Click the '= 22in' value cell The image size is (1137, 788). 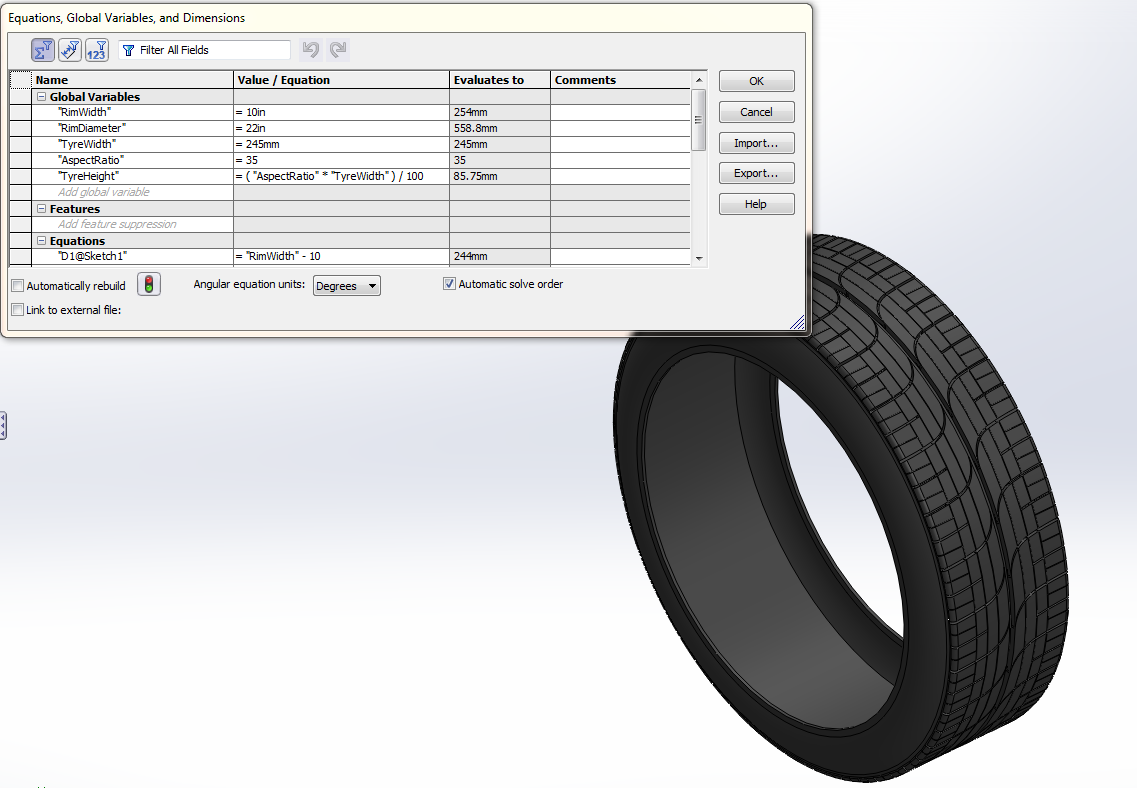[x=342, y=128]
